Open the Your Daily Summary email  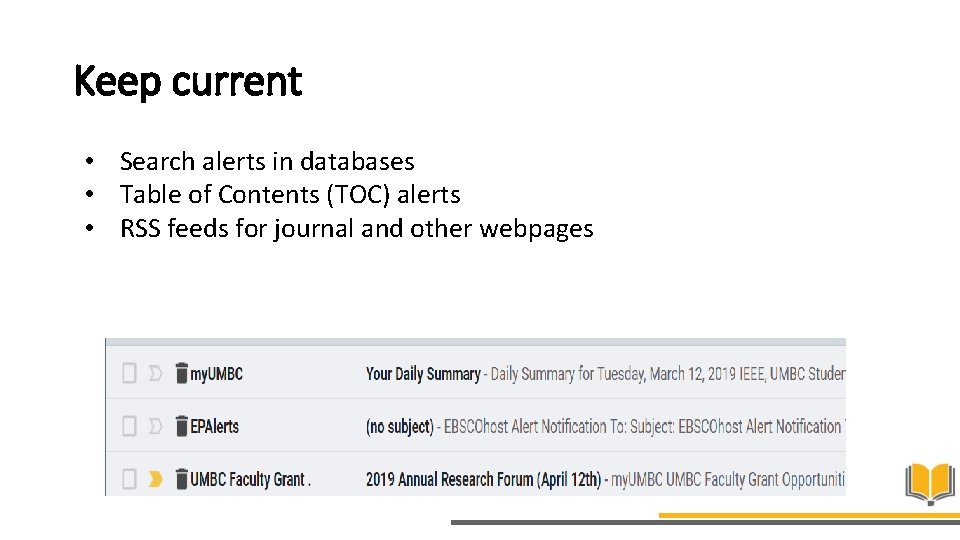(x=423, y=374)
